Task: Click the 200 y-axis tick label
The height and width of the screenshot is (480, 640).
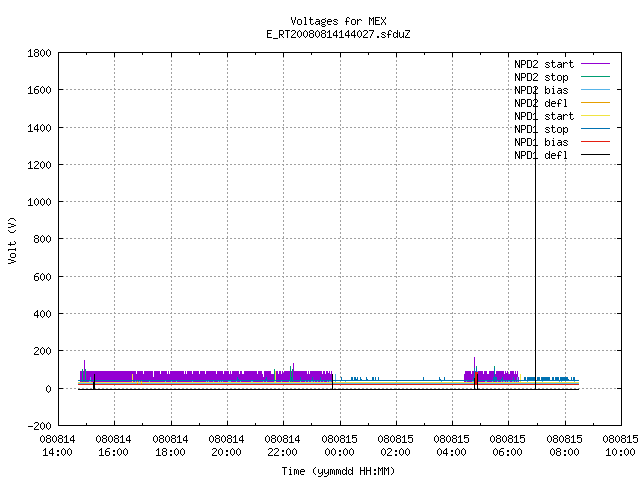Action: click(42, 351)
